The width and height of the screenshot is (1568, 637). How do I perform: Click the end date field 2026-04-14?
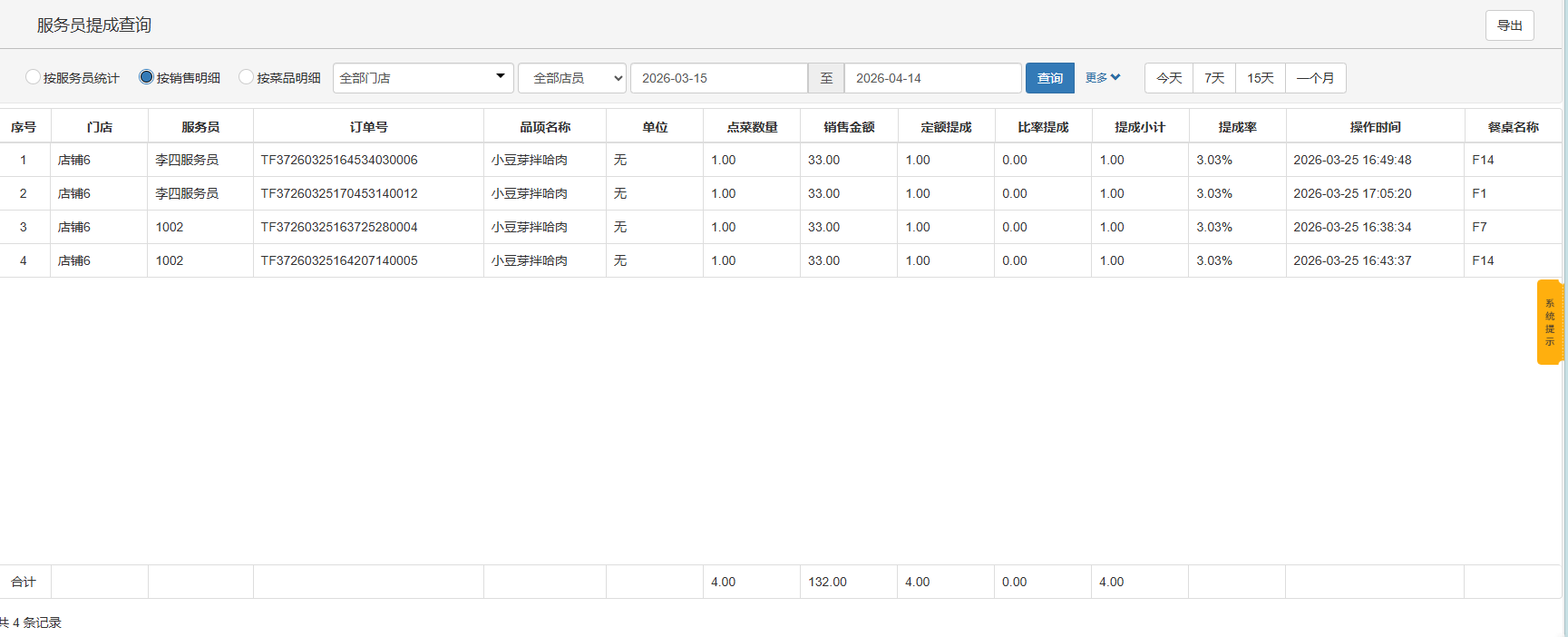click(x=933, y=78)
